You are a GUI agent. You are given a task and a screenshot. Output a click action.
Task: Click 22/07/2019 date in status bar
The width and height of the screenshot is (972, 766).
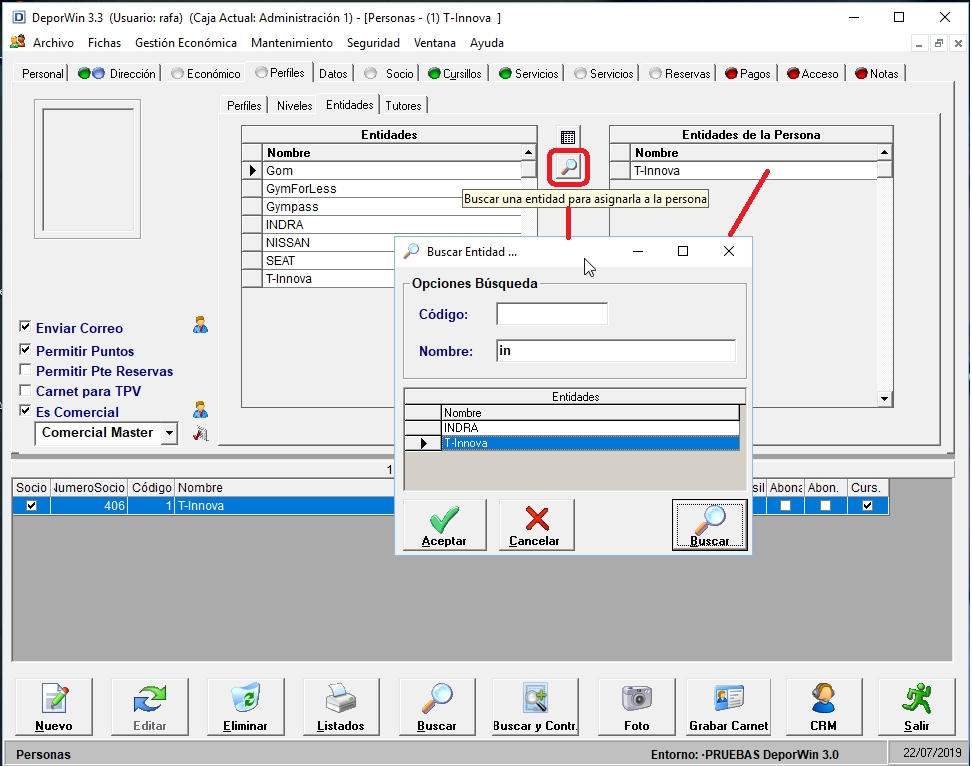click(932, 752)
